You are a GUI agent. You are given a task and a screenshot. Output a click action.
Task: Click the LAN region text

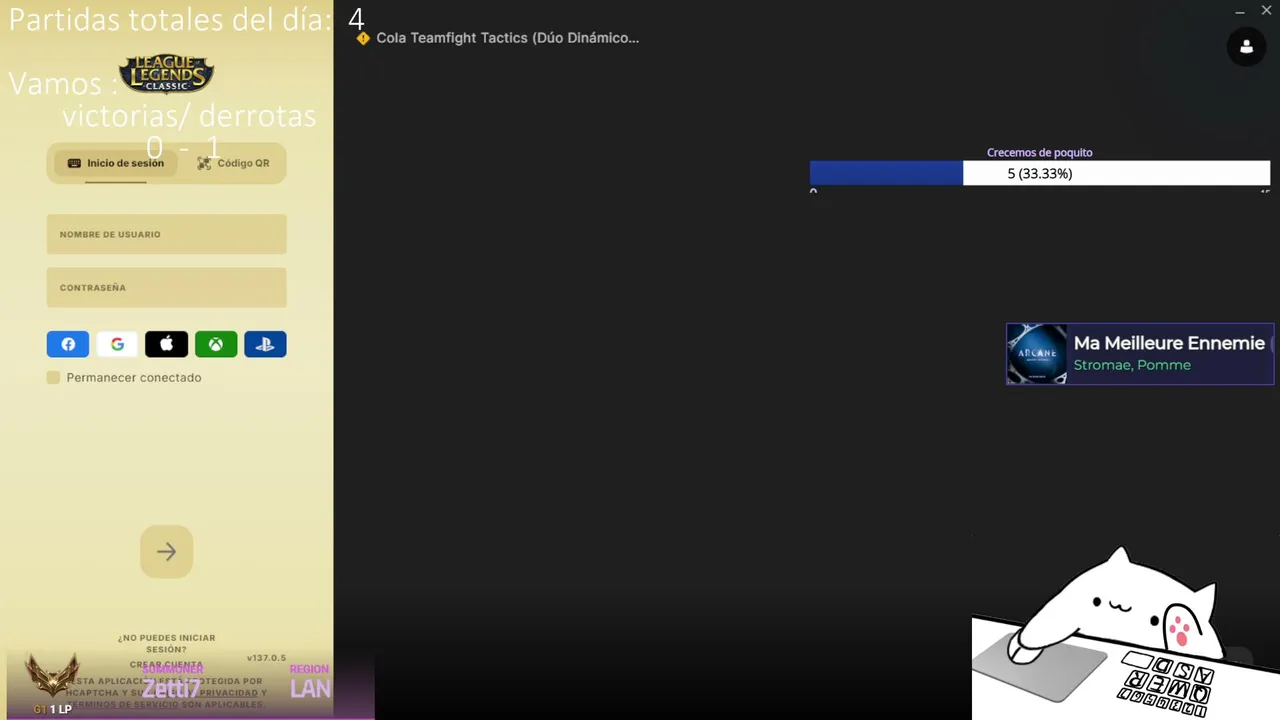click(x=310, y=688)
